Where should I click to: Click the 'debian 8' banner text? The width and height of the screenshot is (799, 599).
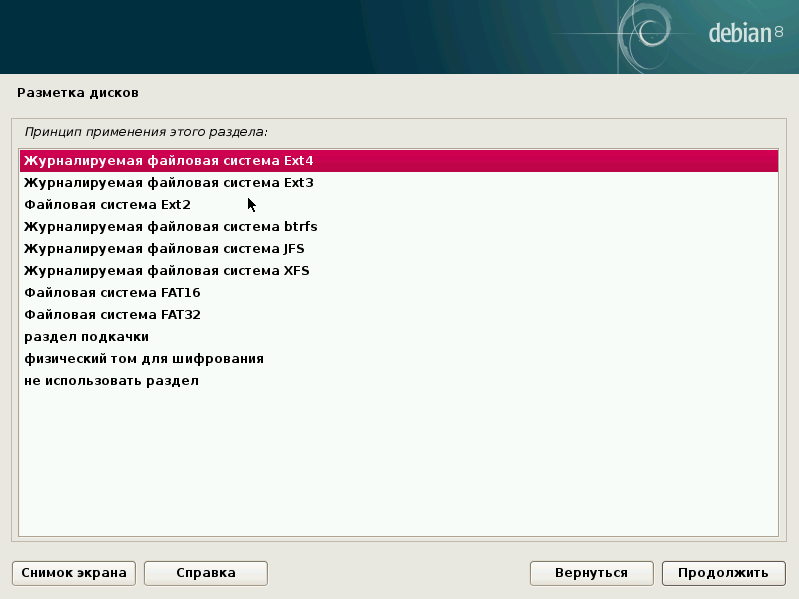pos(745,33)
